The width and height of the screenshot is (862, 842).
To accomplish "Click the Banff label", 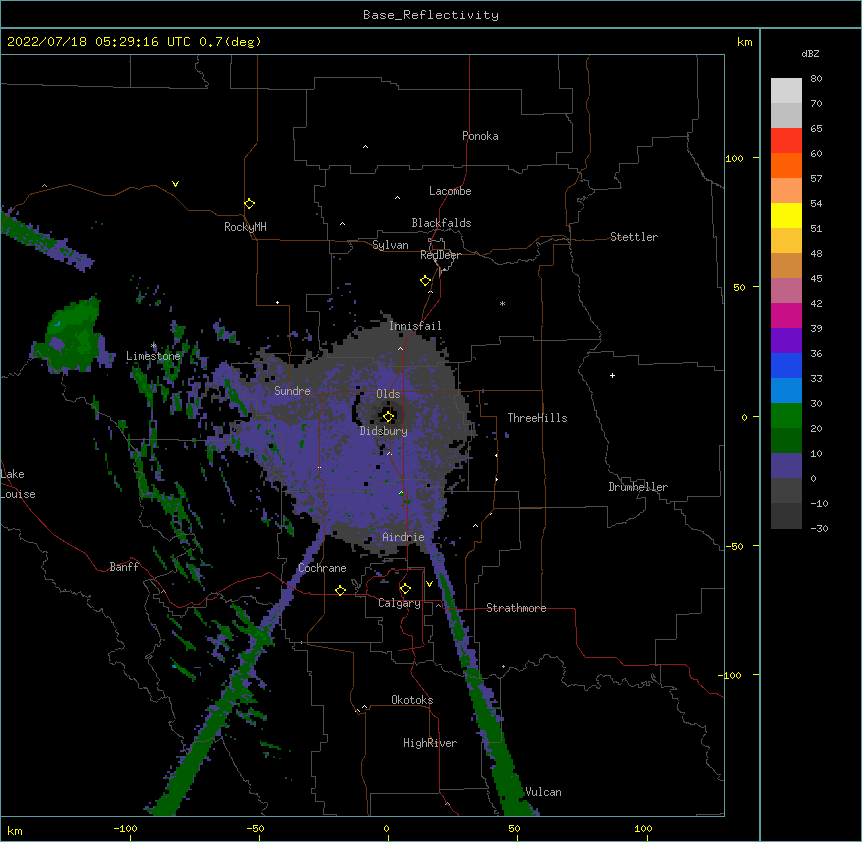I will 124,567.
